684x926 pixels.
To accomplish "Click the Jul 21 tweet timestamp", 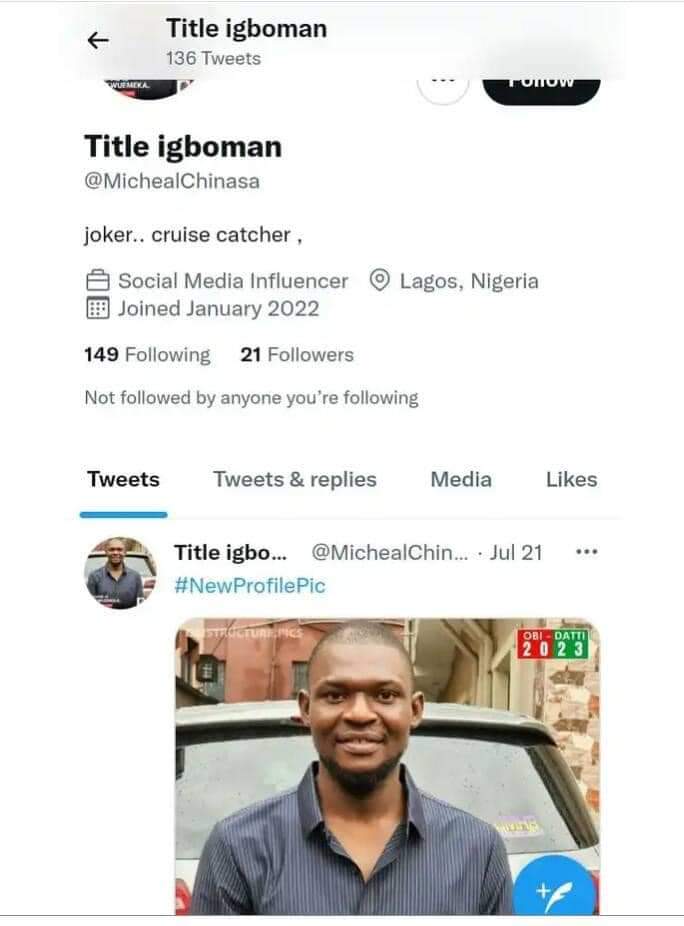I will [x=516, y=552].
